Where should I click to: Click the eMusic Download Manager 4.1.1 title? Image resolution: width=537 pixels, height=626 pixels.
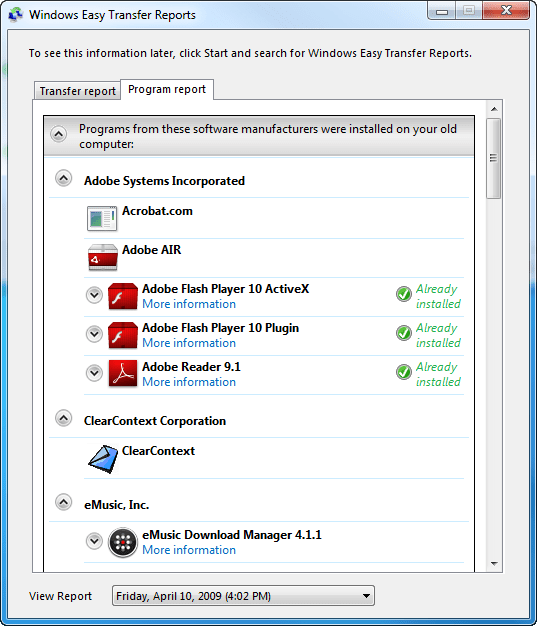[x=232, y=535]
